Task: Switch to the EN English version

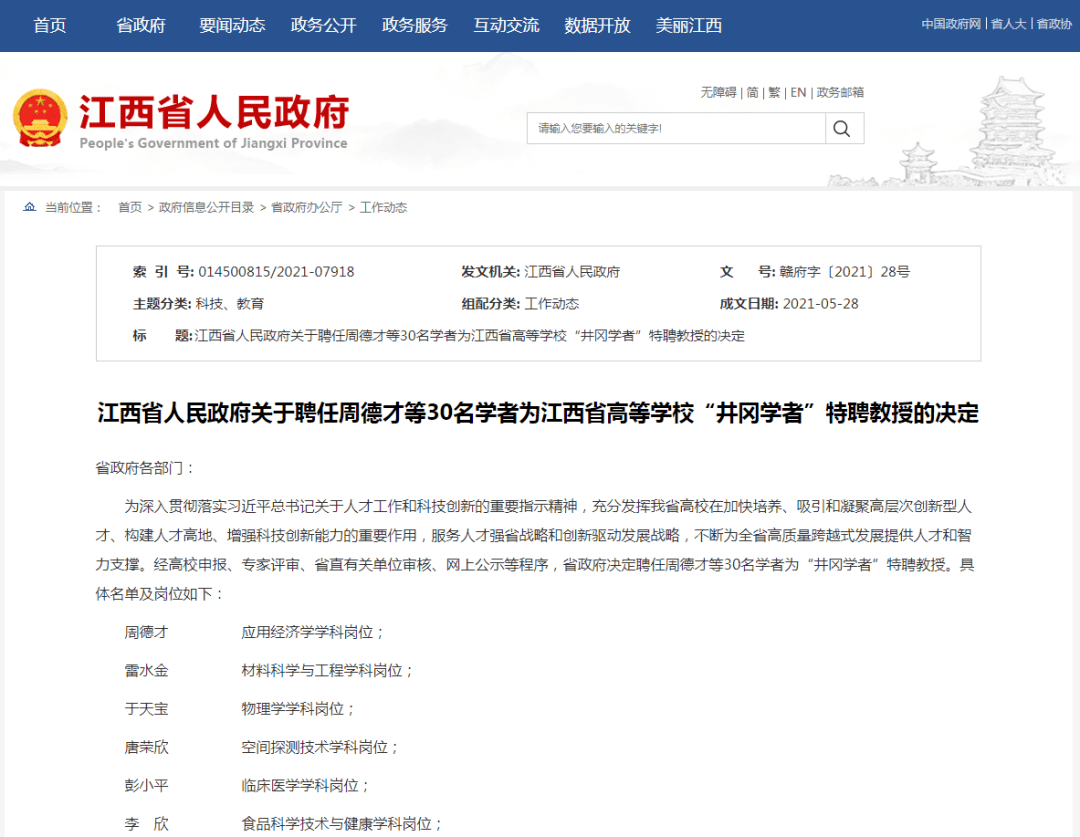Action: click(x=798, y=92)
